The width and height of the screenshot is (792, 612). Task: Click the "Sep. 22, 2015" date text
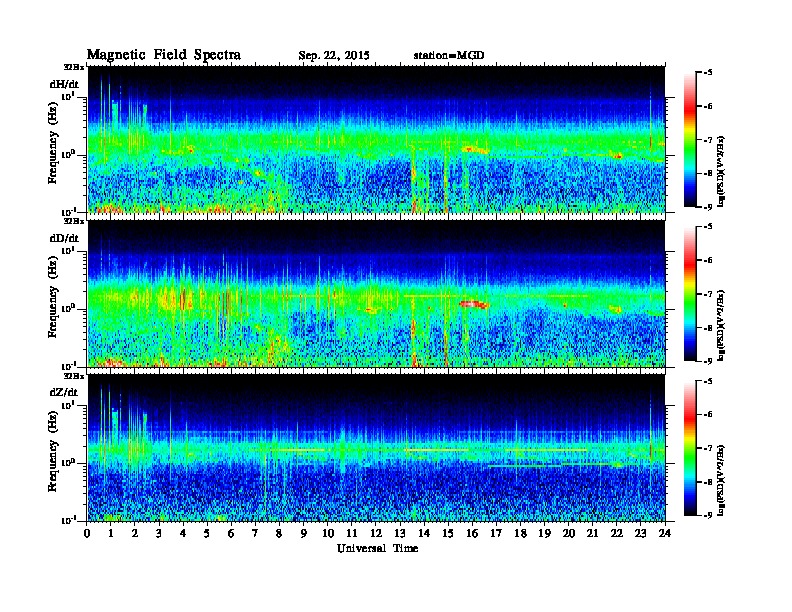click(x=334, y=56)
